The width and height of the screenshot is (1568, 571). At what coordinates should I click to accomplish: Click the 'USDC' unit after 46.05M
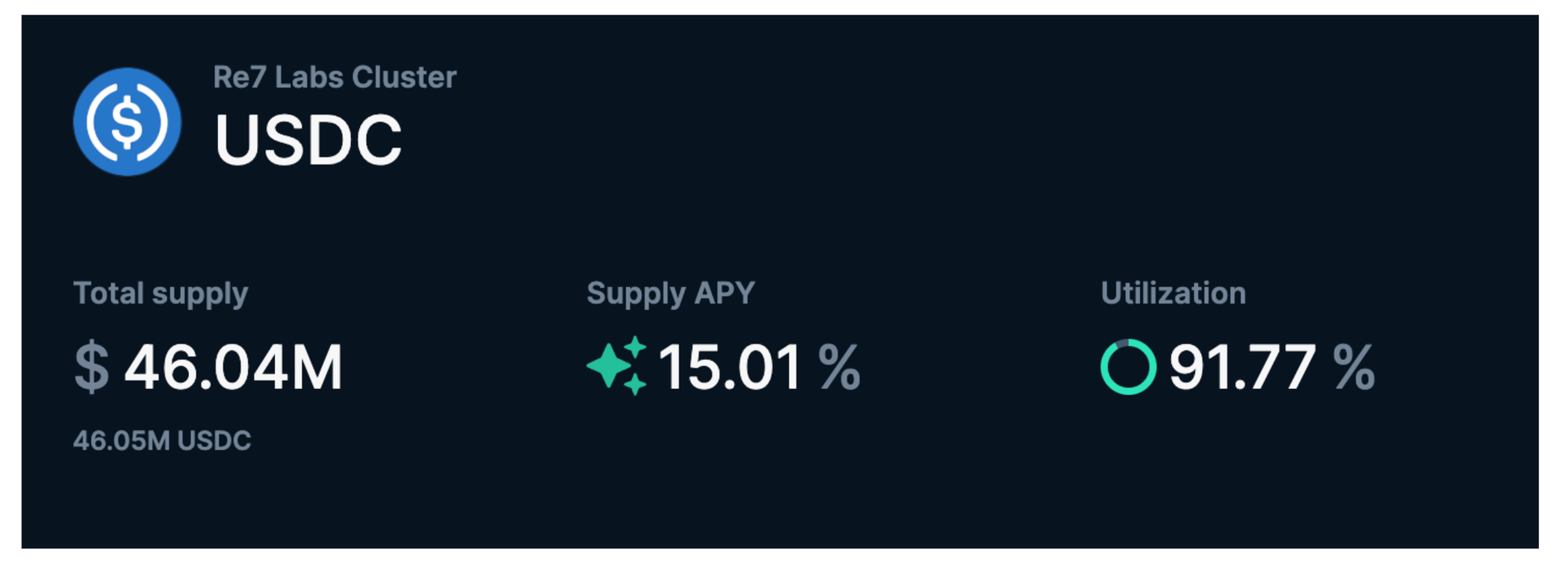214,441
